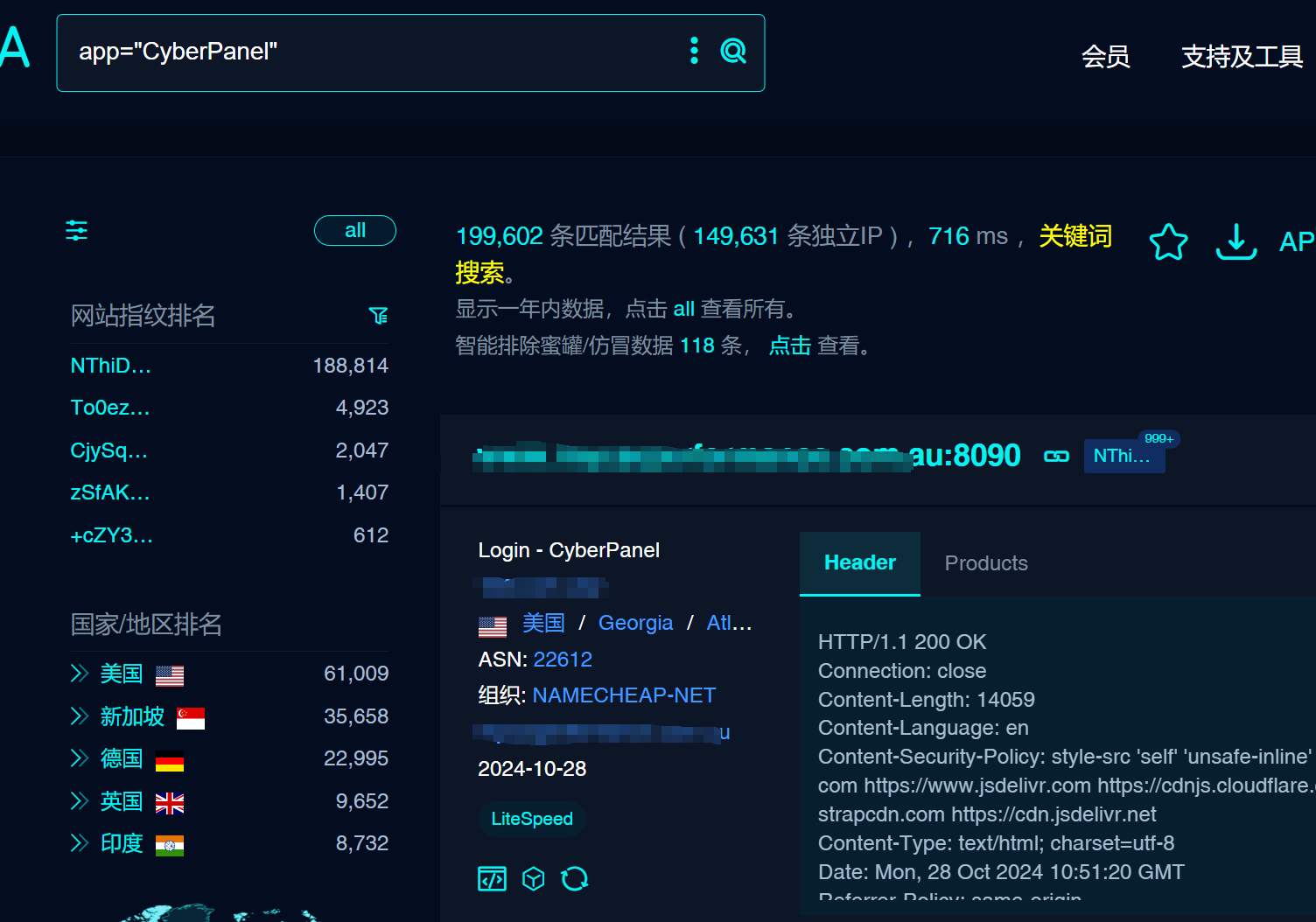Click the search magnifier icon

point(733,52)
